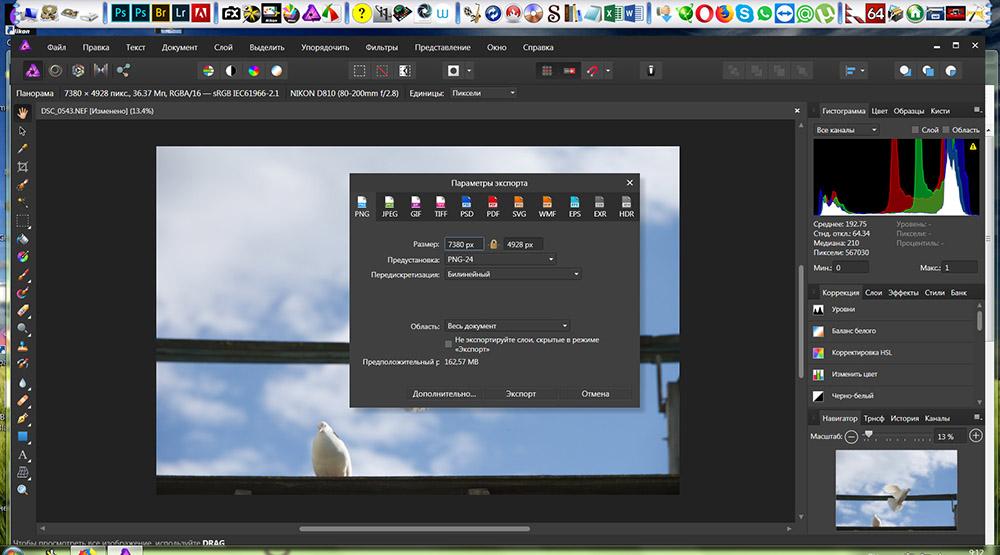
Task: Open the Фильтры menu
Action: [381, 47]
